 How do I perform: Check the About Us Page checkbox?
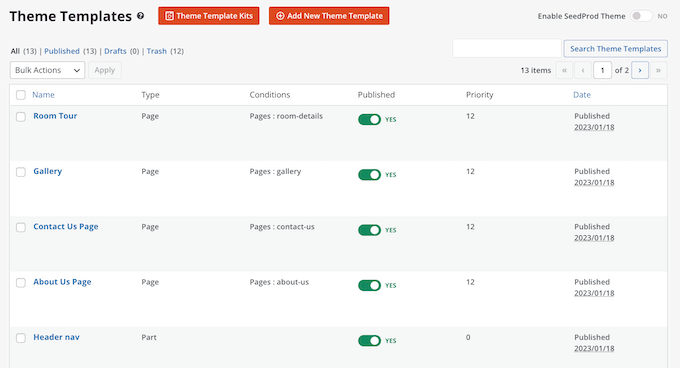click(21, 283)
